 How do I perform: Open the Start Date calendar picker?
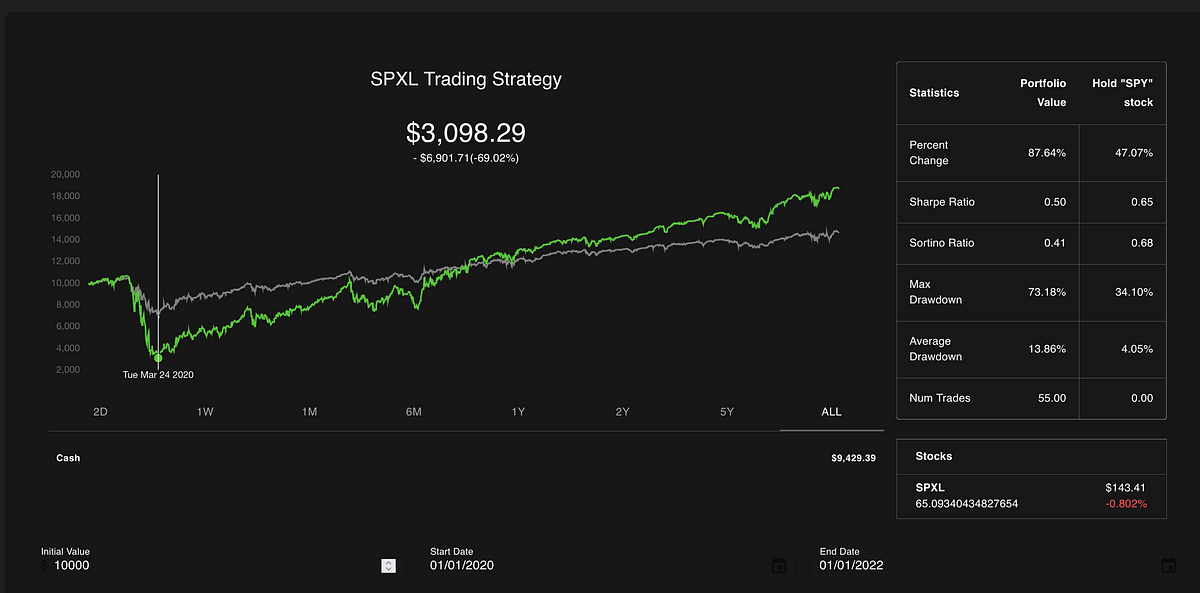[x=779, y=565]
